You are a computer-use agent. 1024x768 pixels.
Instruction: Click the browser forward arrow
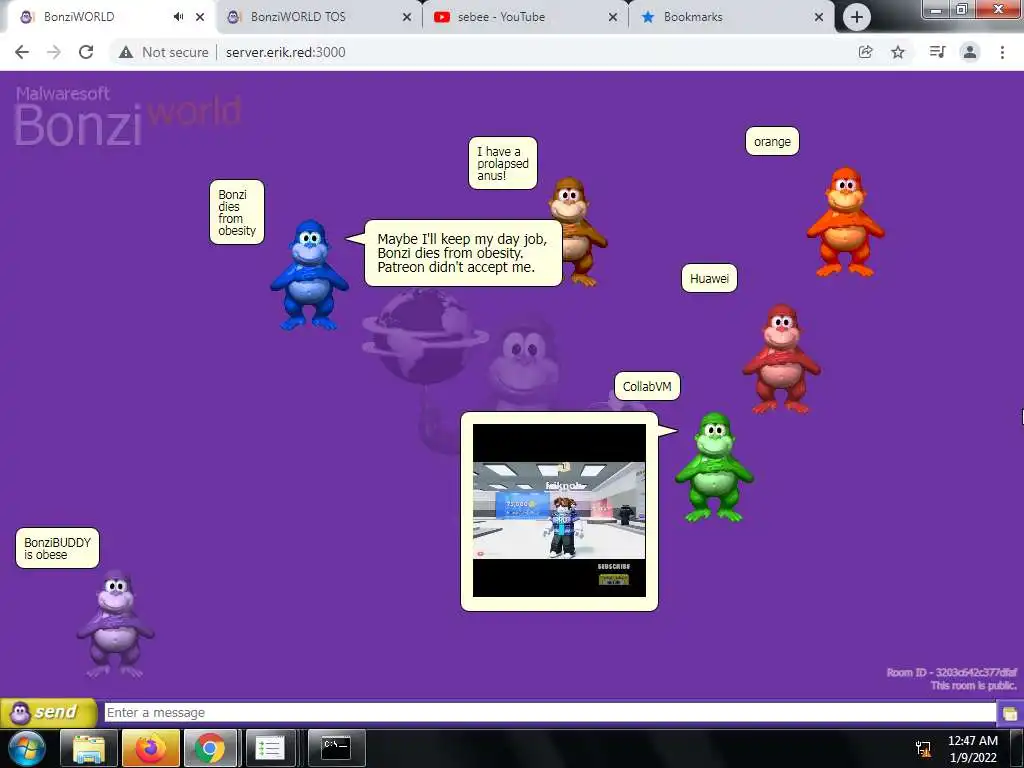point(54,52)
